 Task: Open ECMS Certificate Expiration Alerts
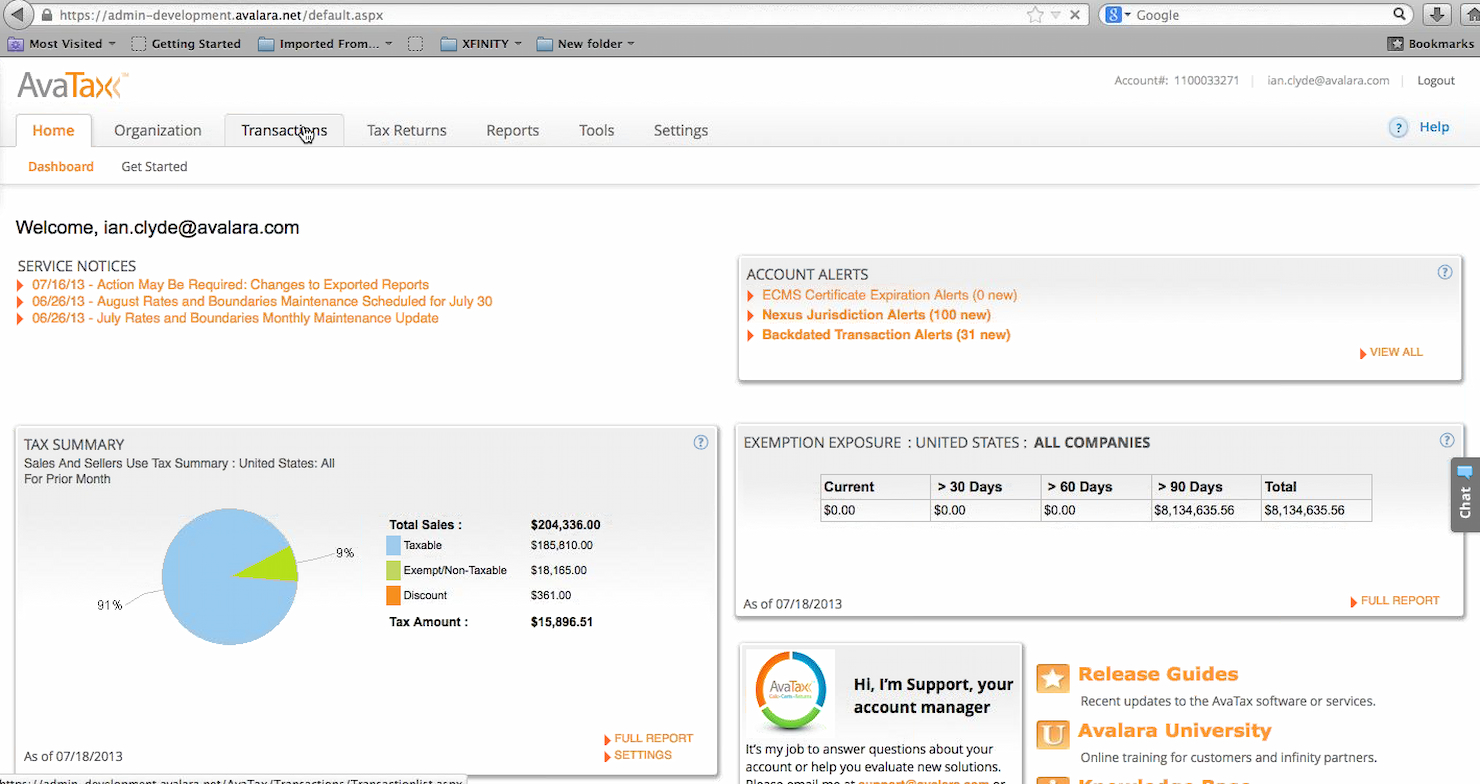point(889,295)
